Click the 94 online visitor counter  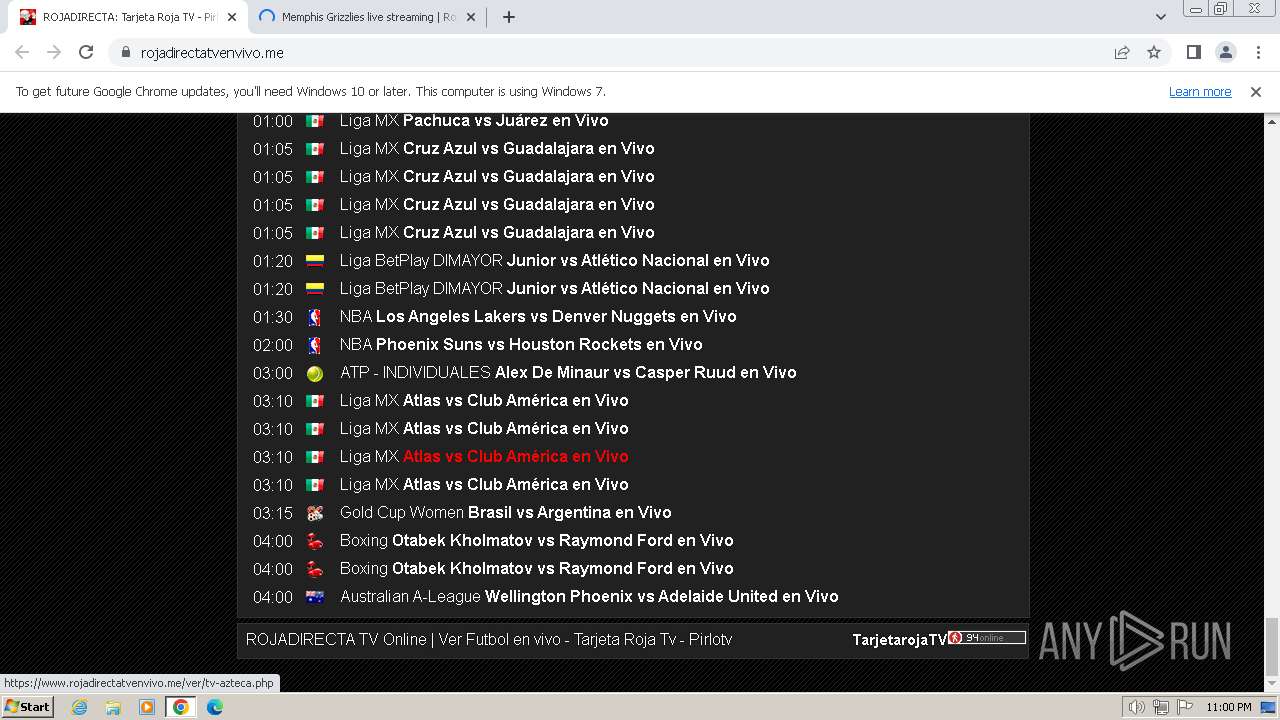[987, 638]
